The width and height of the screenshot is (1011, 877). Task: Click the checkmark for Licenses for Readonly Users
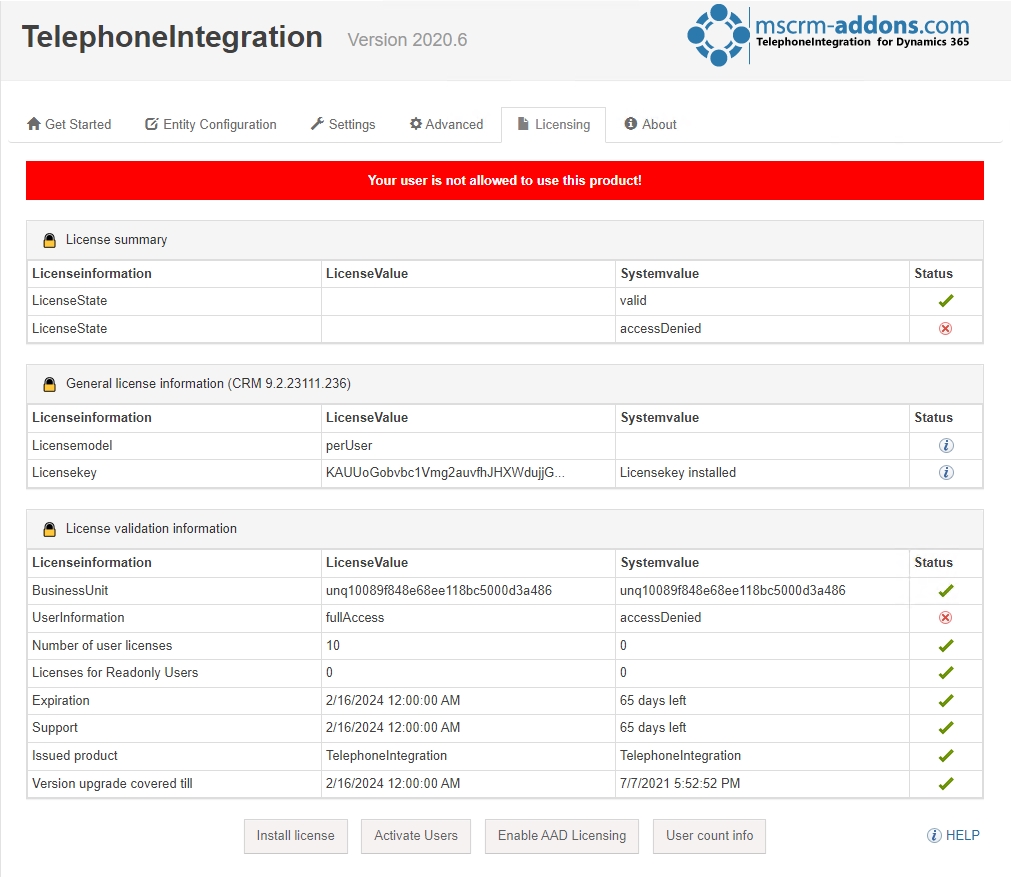[946, 673]
